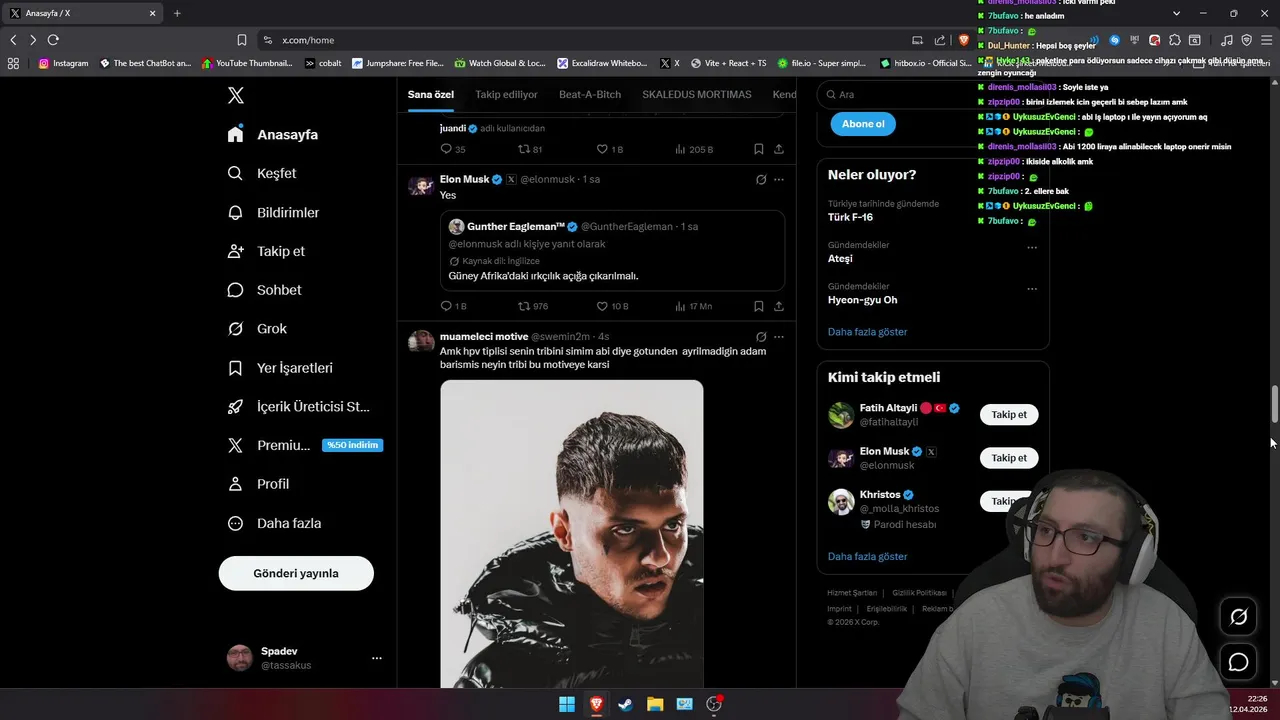1280x720 pixels.
Task: Select Sana özel tab
Action: tap(431, 94)
